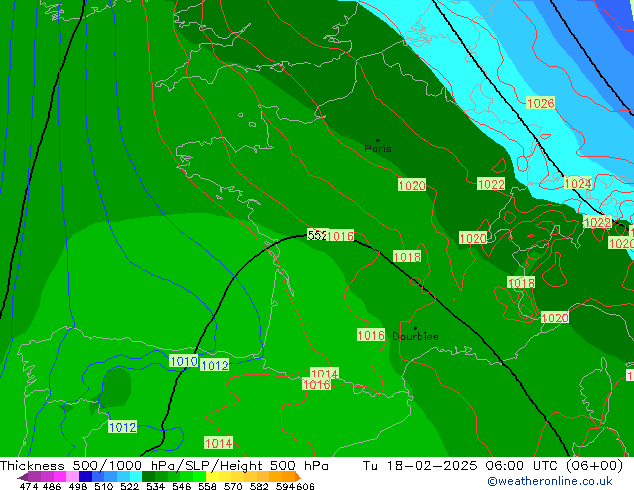Click the 486 legend value
Screen dimensions: 634x490
(x=51, y=486)
